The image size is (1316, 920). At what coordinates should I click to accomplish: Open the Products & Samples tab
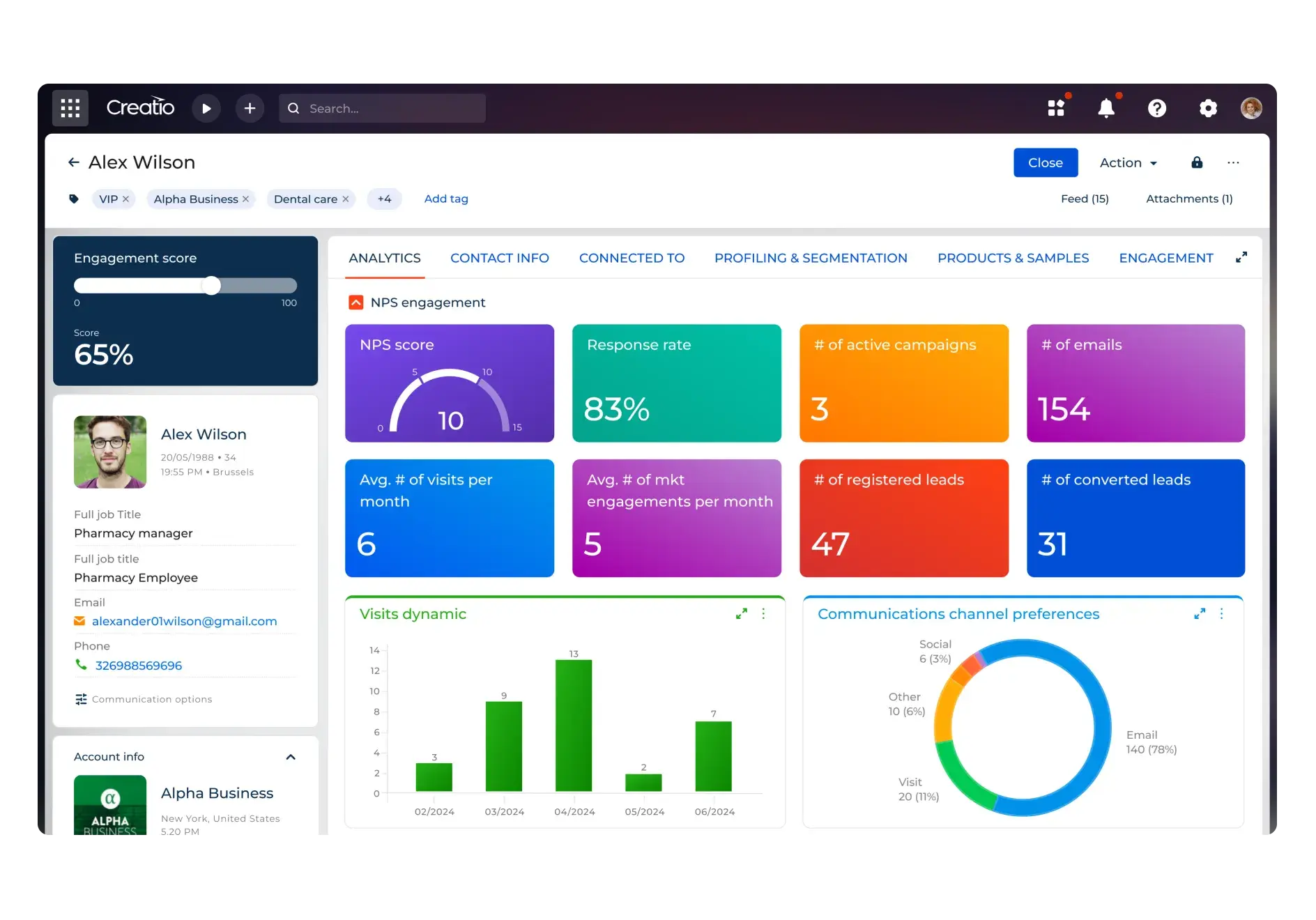click(x=1013, y=258)
